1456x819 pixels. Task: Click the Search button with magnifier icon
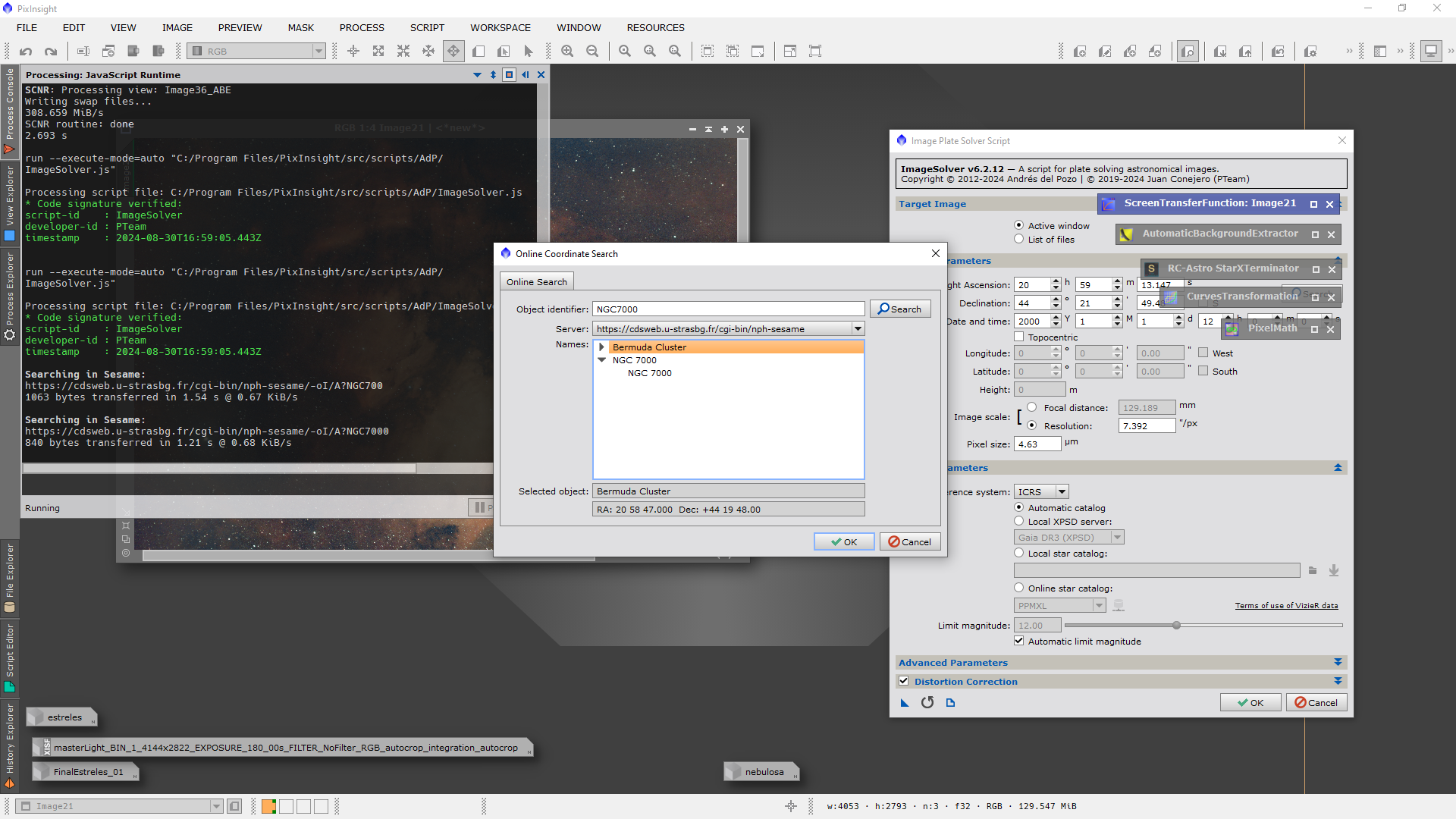(x=900, y=309)
